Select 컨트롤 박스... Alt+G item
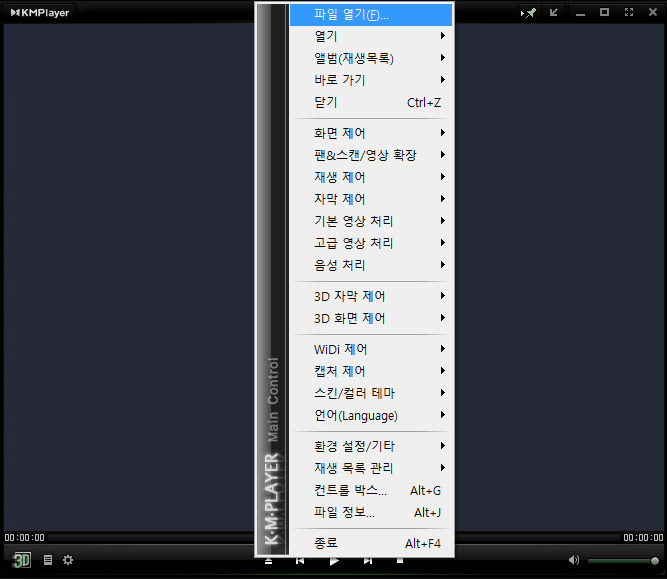The height and width of the screenshot is (579, 667). pyautogui.click(x=371, y=491)
